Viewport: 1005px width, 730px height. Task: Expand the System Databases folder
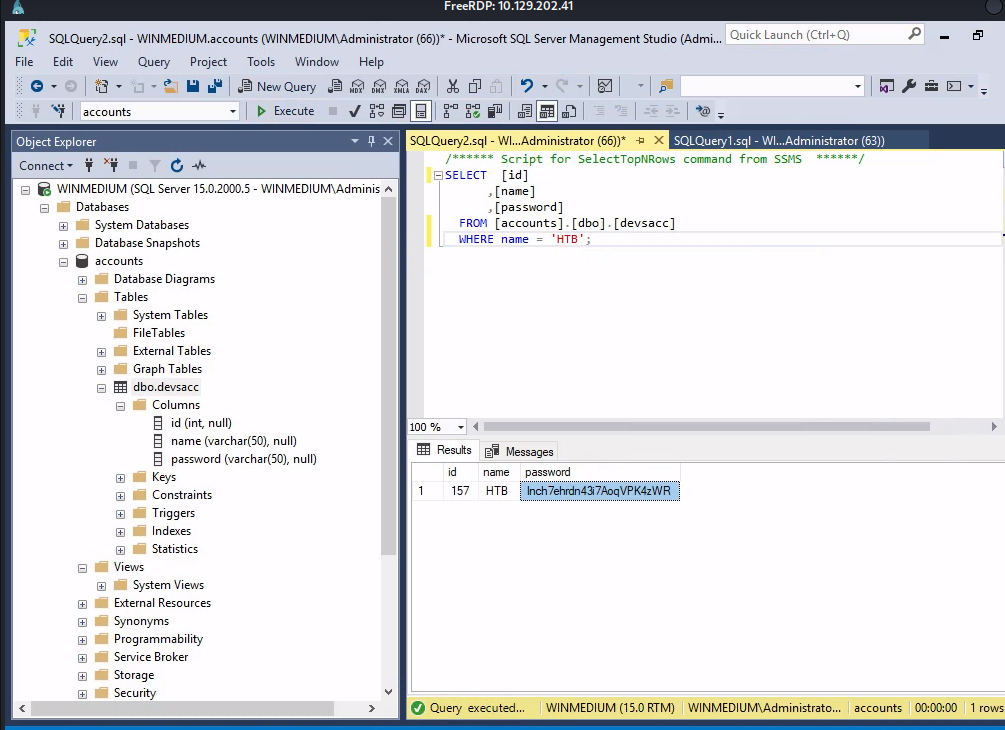[64, 225]
